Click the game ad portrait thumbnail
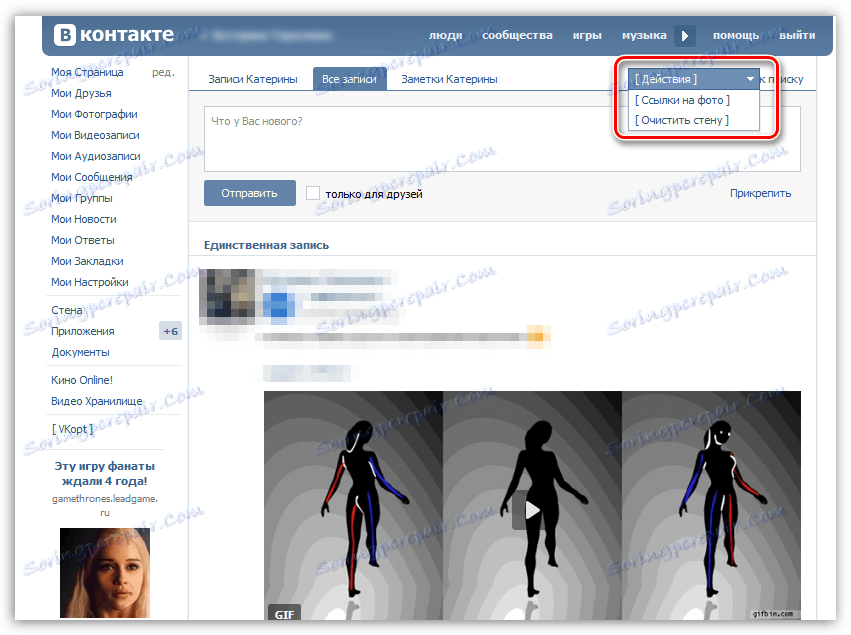 (105, 573)
